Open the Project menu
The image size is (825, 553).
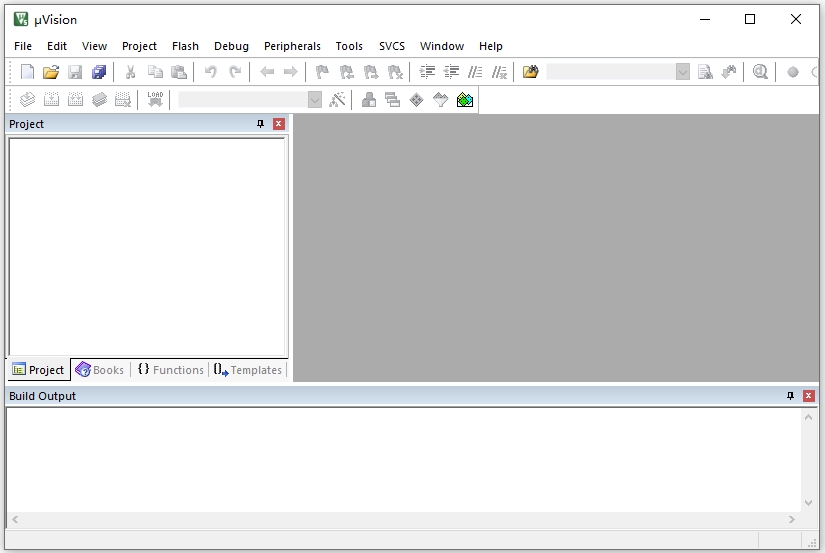click(139, 46)
